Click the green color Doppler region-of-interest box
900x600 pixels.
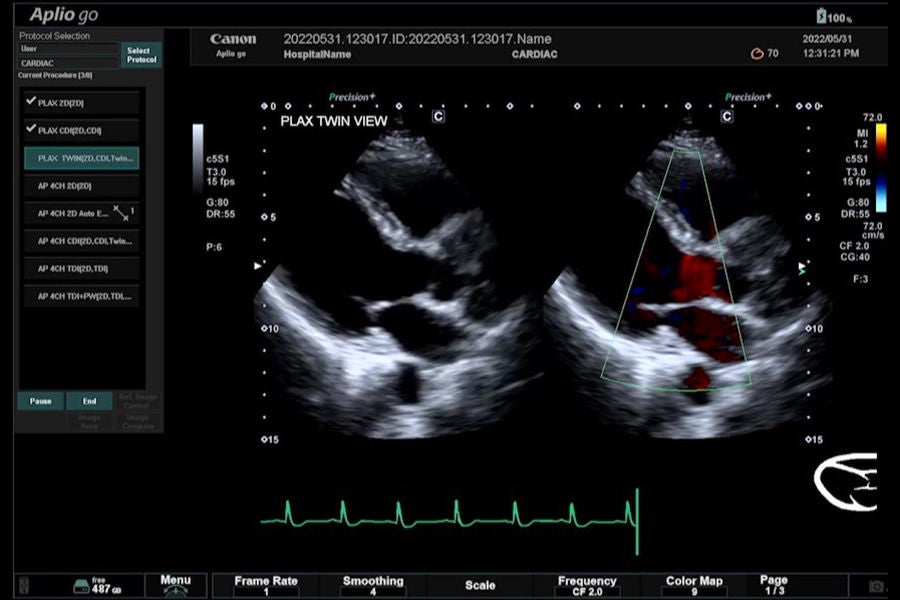(x=676, y=271)
